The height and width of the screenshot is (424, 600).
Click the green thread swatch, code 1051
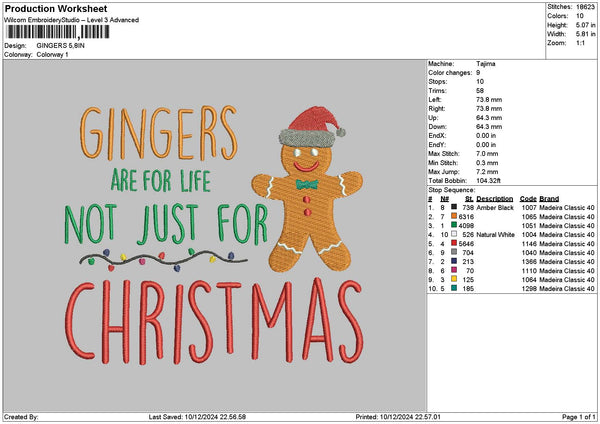pos(455,225)
